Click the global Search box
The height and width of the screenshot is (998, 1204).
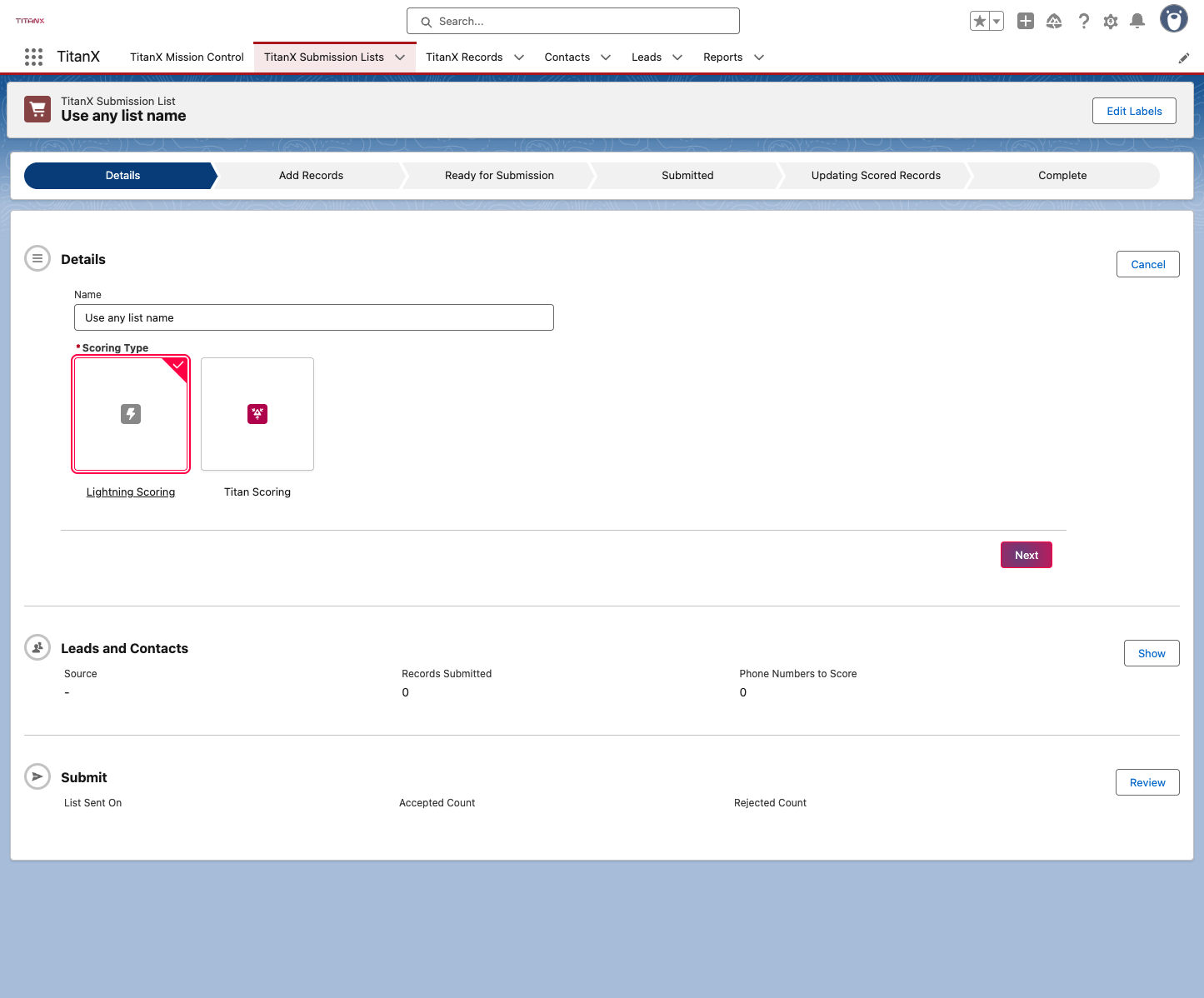573,21
